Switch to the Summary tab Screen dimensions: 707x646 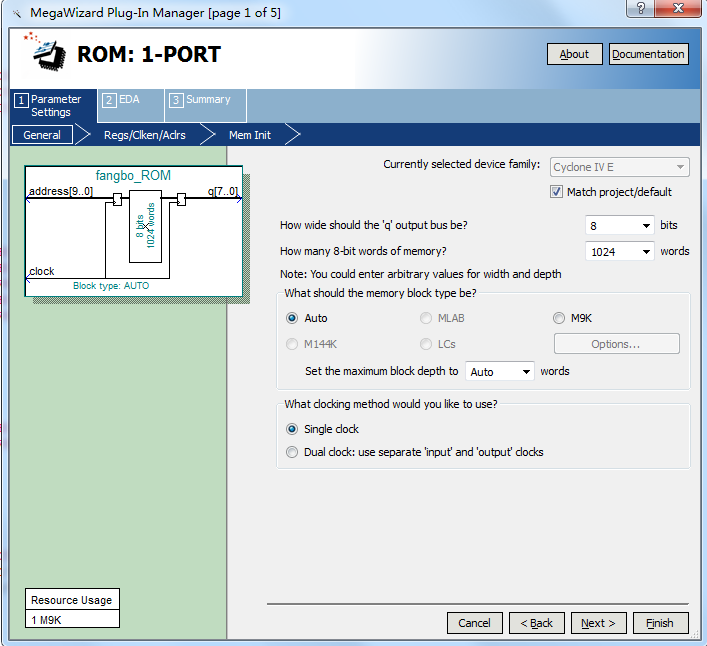coord(205,100)
